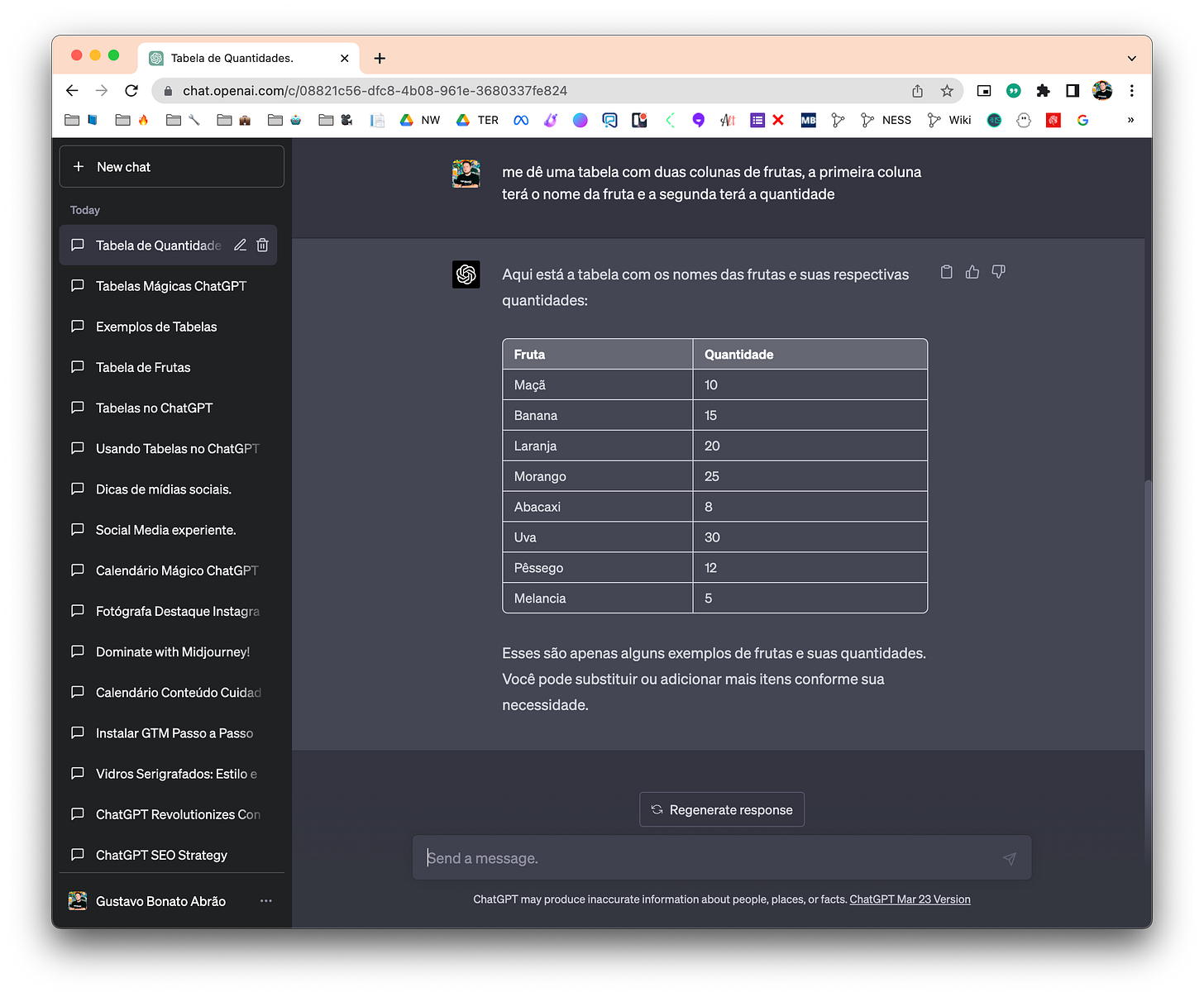Open Fotógrafa Destaque Instagram chat
Screen dimensions: 1204x997
pyautogui.click(x=168, y=611)
